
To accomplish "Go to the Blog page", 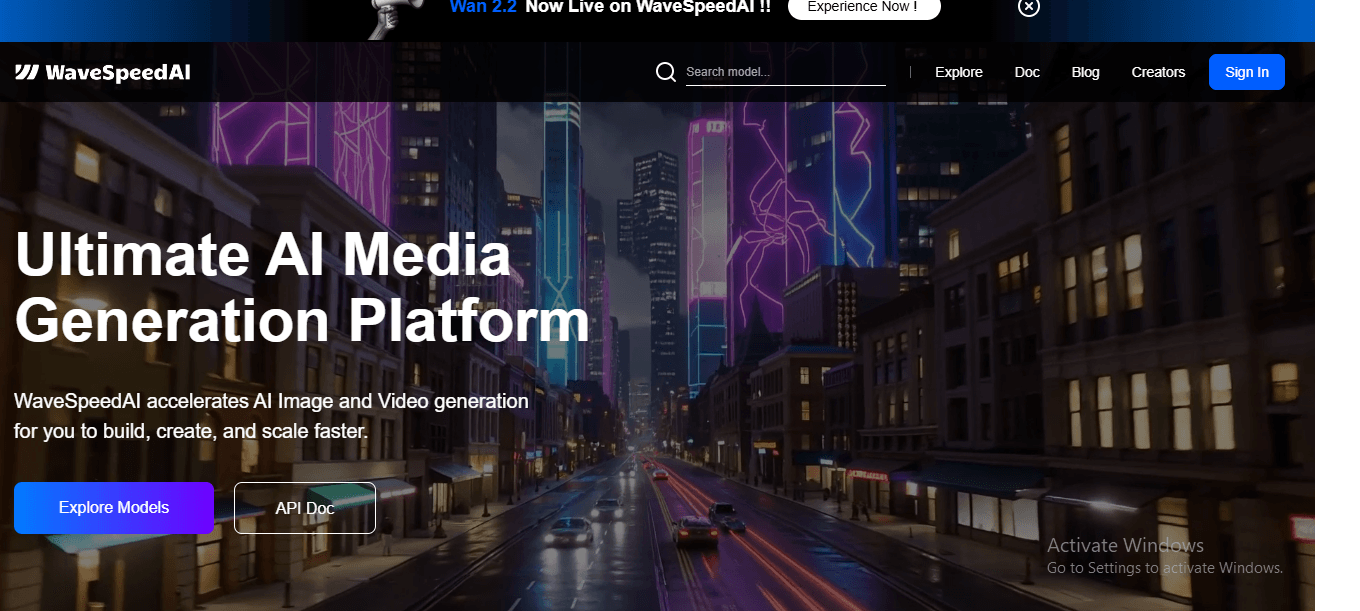I will (1085, 72).
